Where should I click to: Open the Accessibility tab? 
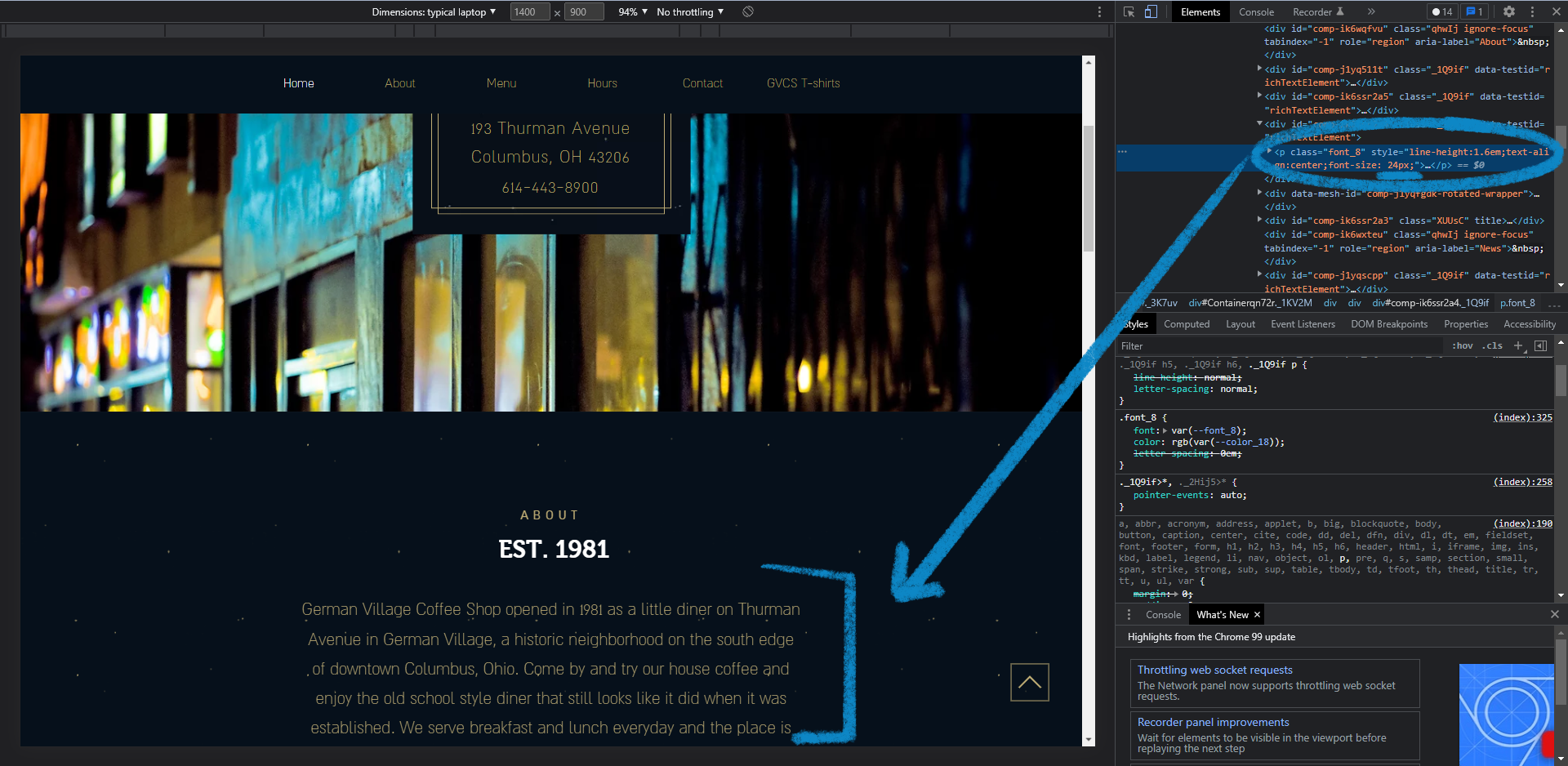pyautogui.click(x=1530, y=324)
